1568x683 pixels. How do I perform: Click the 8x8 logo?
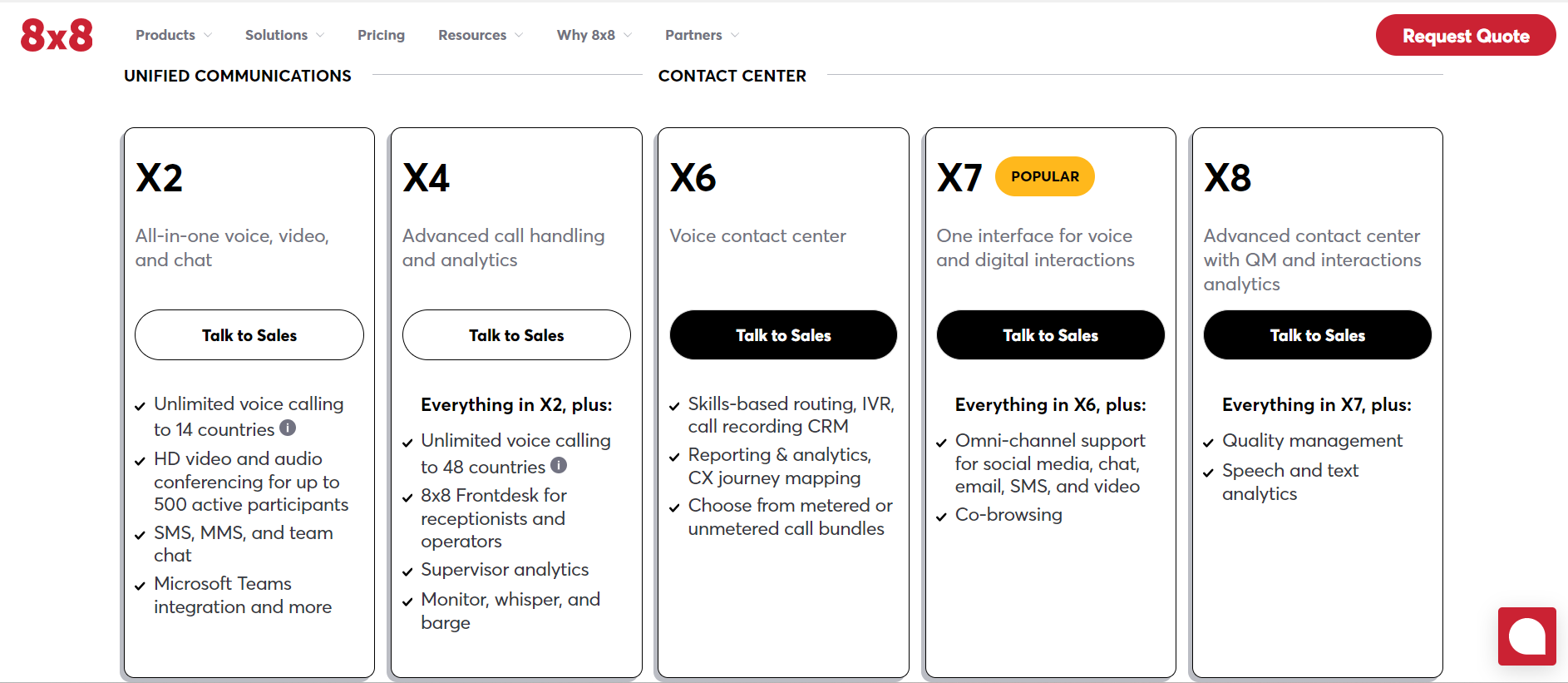pyautogui.click(x=57, y=35)
